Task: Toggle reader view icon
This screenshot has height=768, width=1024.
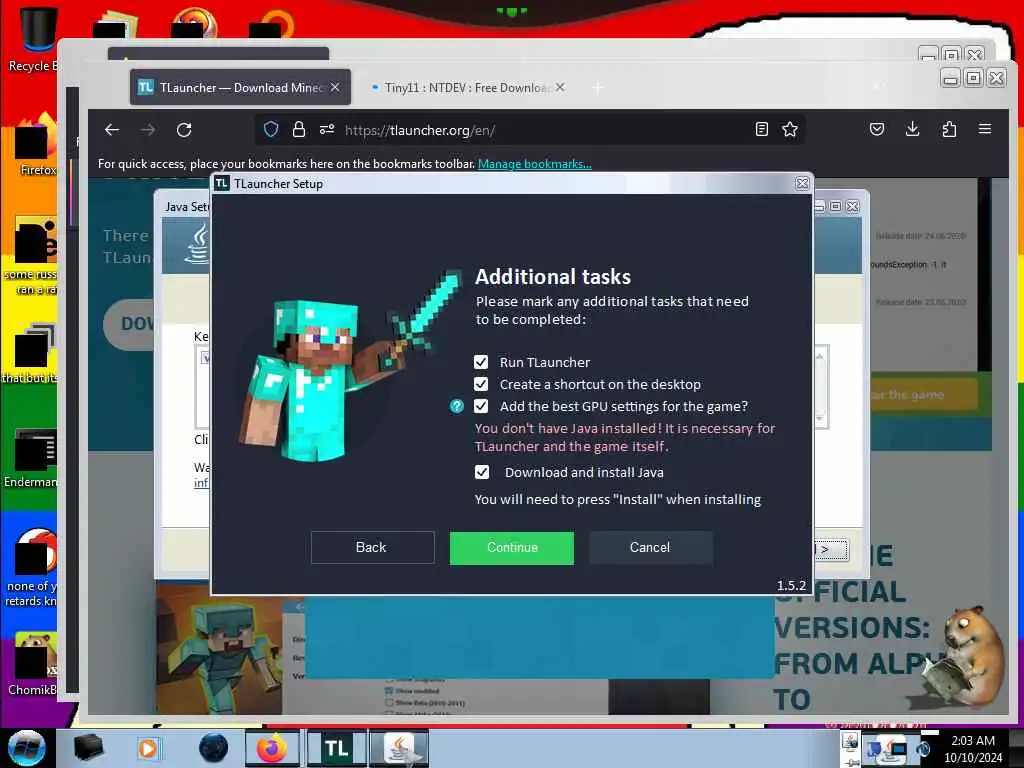Action: 761,129
